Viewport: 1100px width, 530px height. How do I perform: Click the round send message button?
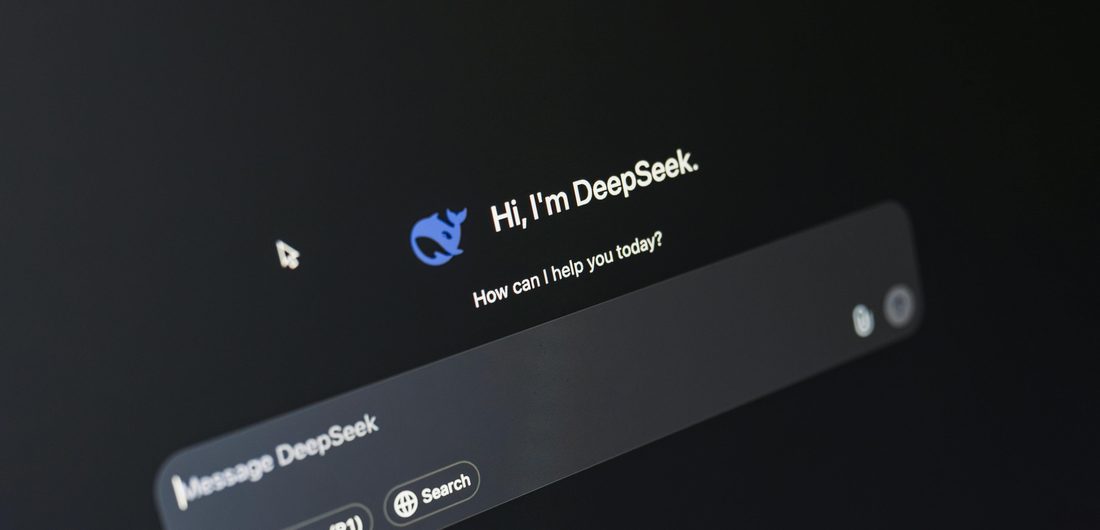coord(899,305)
